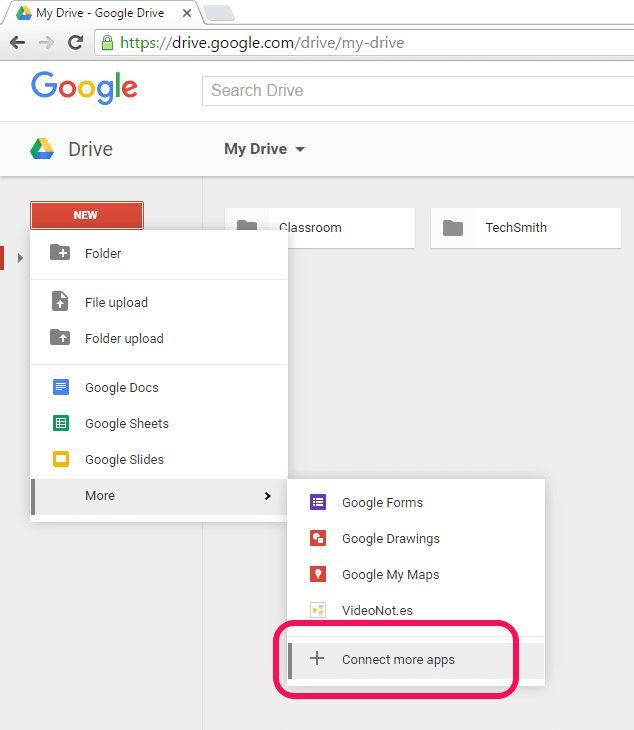Open the My Drive dropdown arrow
This screenshot has height=730, width=634.
300,149
